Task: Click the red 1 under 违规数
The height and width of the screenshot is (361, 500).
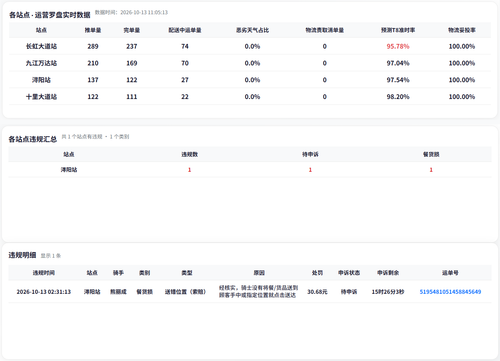Action: click(189, 170)
